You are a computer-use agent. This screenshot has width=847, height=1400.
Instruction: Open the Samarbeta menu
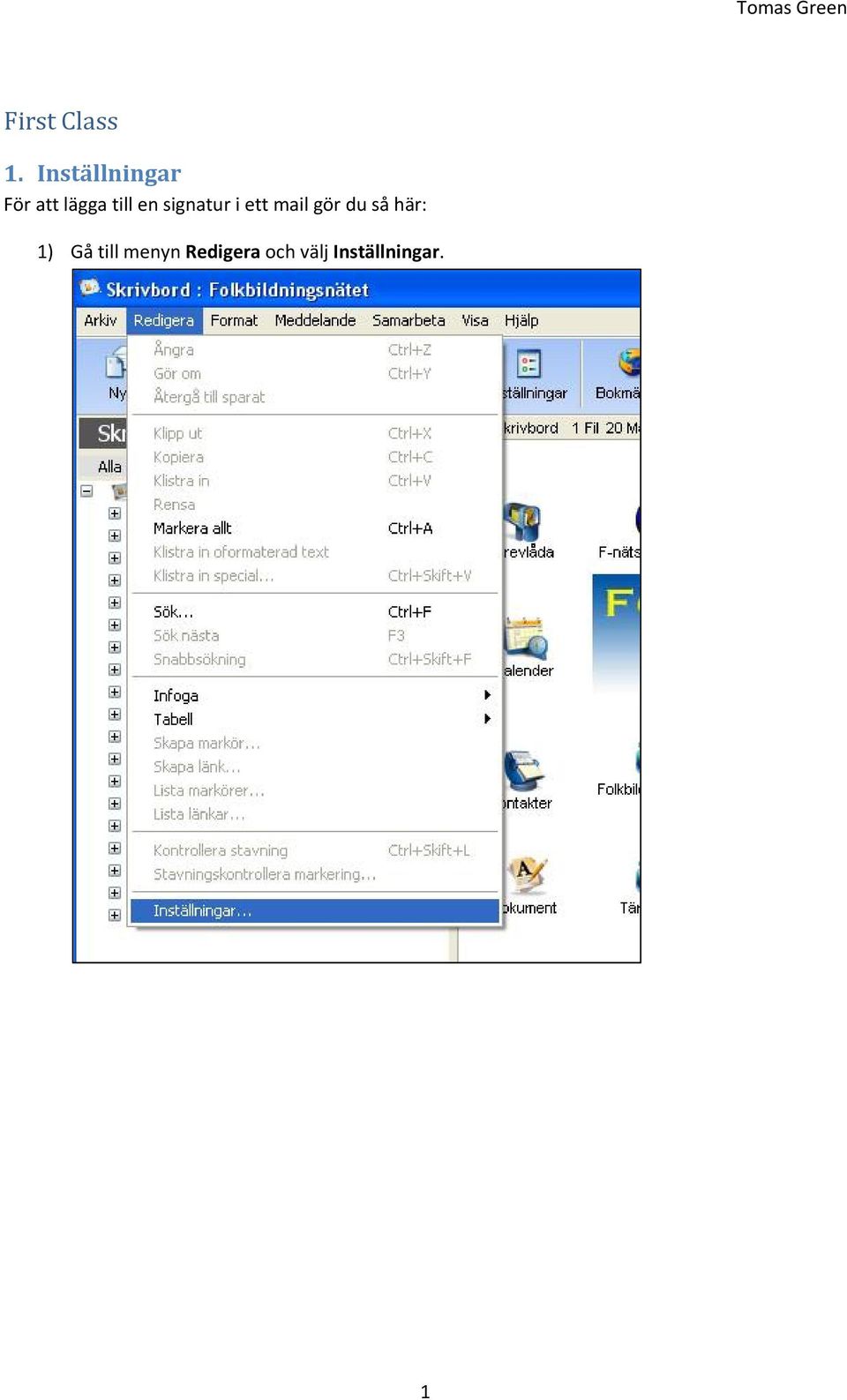[409, 320]
